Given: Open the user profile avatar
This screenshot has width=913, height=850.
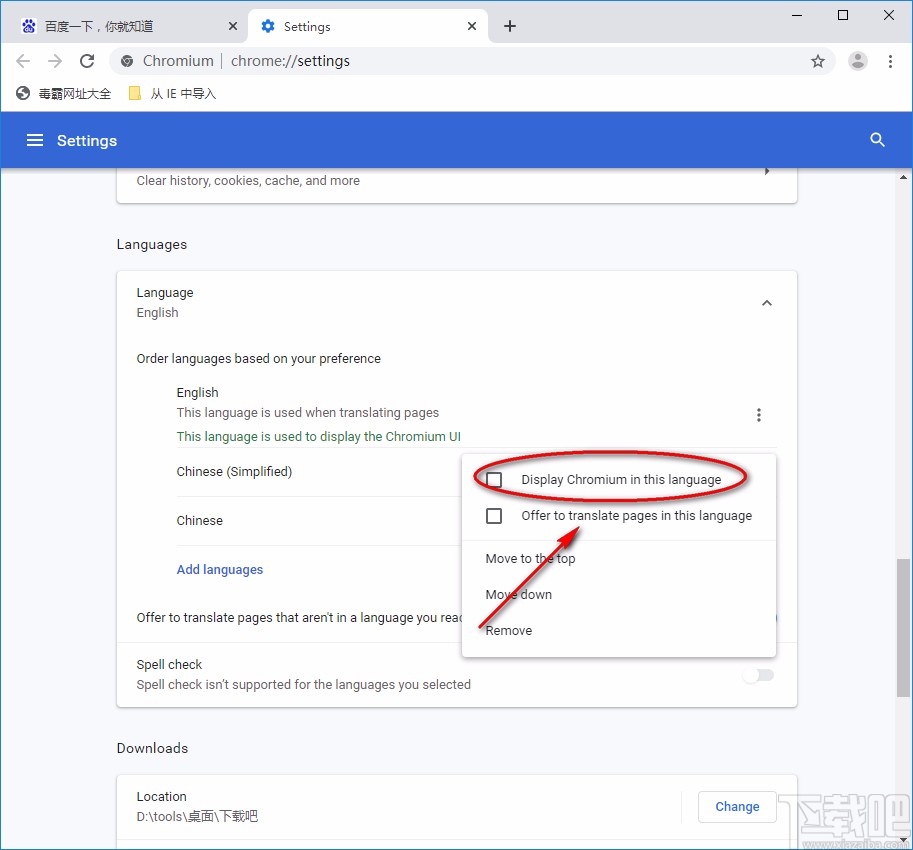Looking at the screenshot, I should [x=858, y=61].
